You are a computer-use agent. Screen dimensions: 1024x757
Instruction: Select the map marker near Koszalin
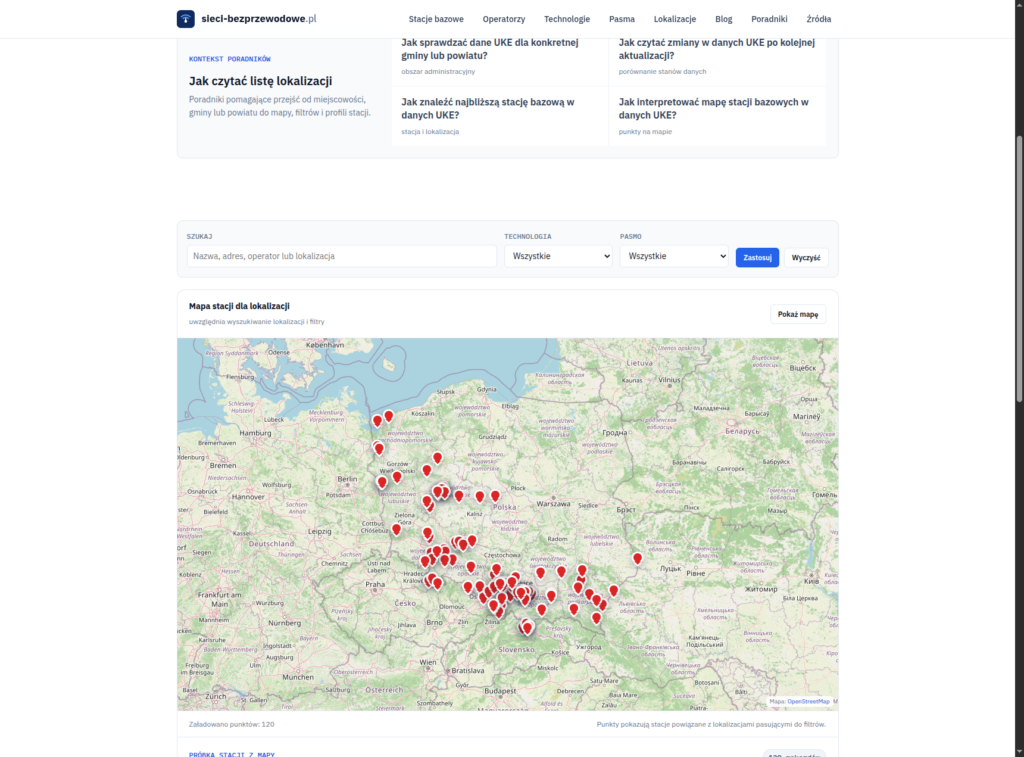tap(389, 416)
